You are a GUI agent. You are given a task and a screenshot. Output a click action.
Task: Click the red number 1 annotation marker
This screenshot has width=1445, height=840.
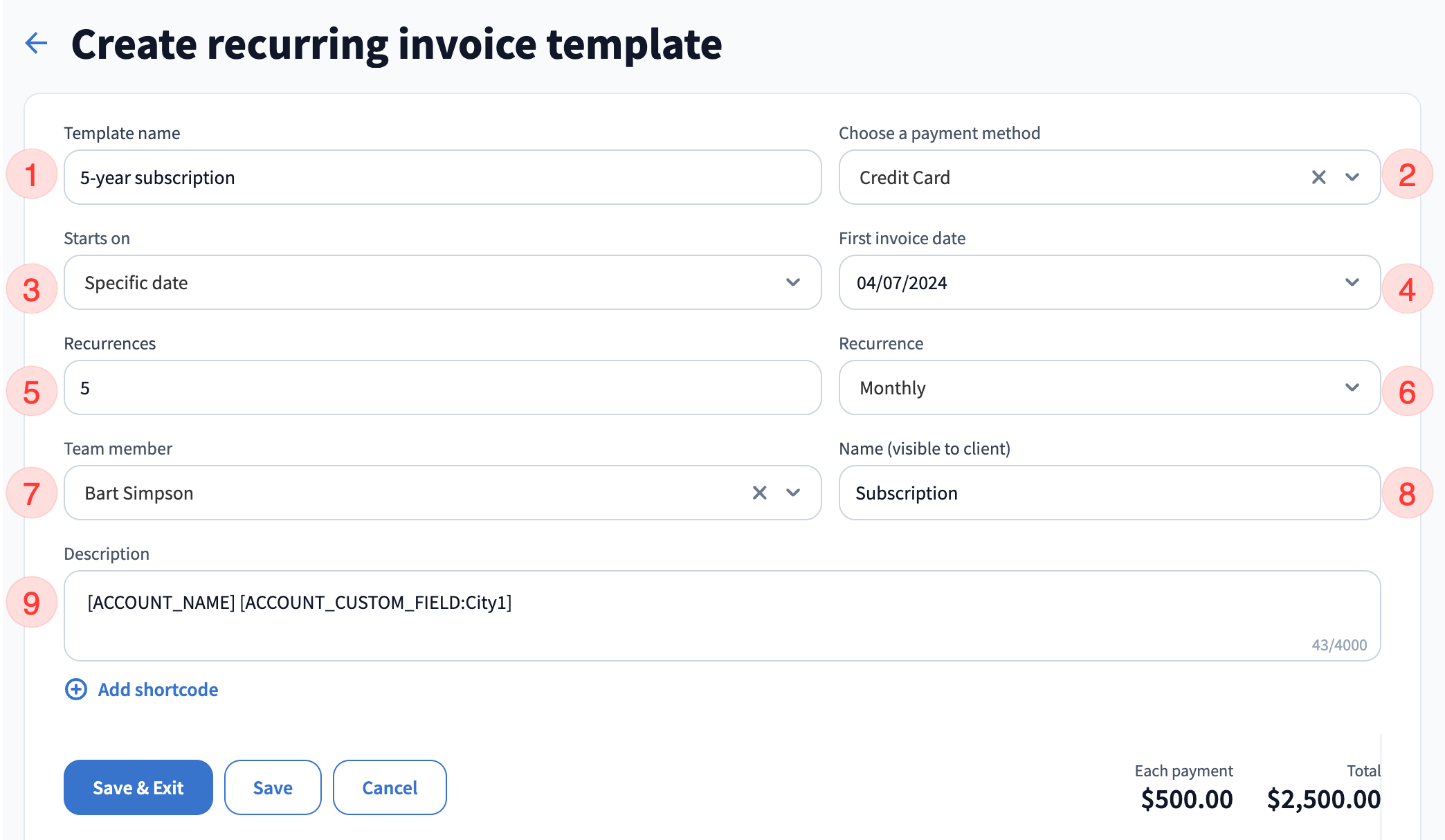31,174
